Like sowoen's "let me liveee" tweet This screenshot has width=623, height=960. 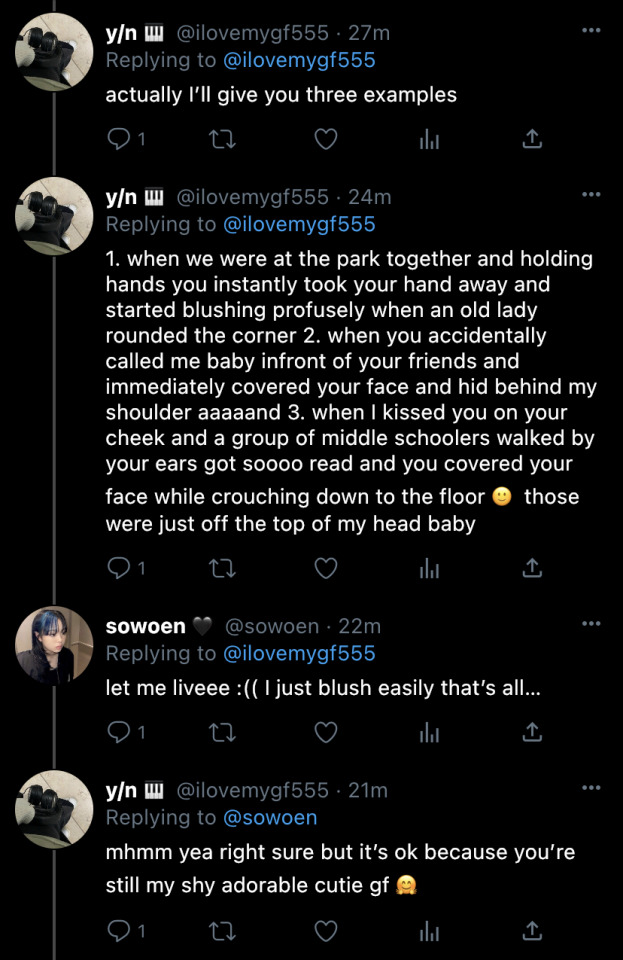[326, 733]
